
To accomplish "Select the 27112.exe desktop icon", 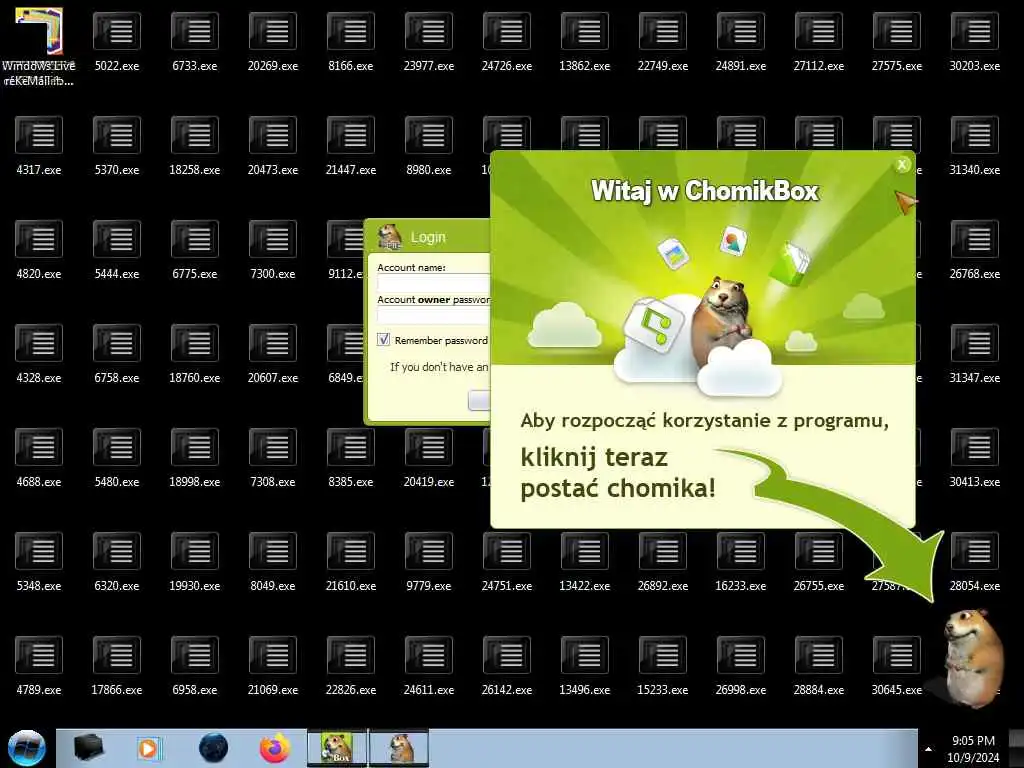I will coord(818,42).
